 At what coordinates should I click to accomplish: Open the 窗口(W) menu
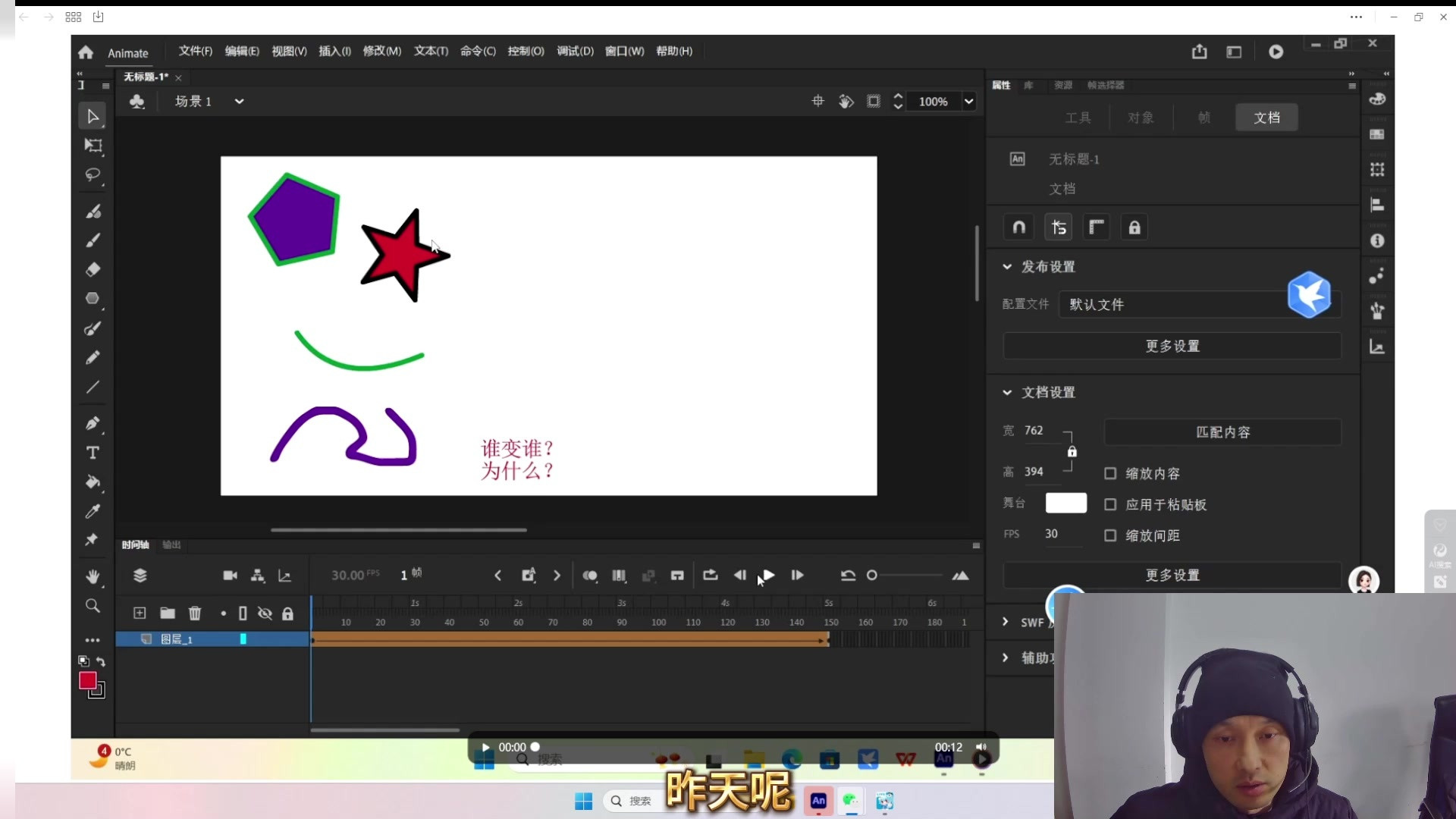[624, 51]
